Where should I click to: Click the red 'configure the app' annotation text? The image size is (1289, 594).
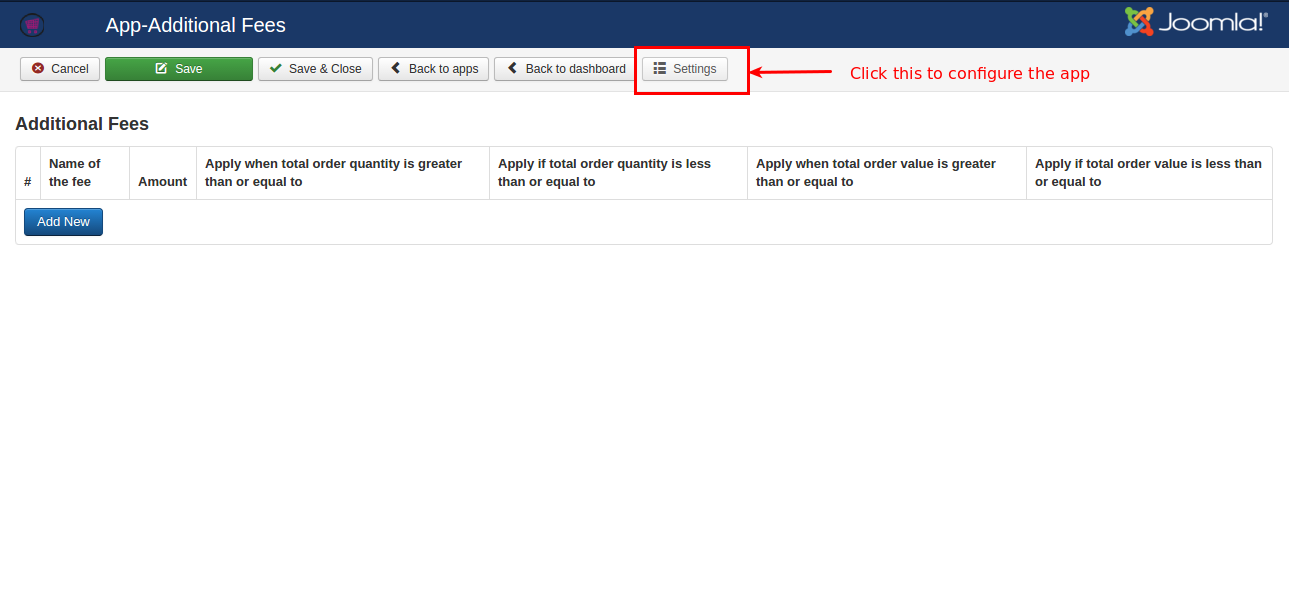(x=969, y=73)
